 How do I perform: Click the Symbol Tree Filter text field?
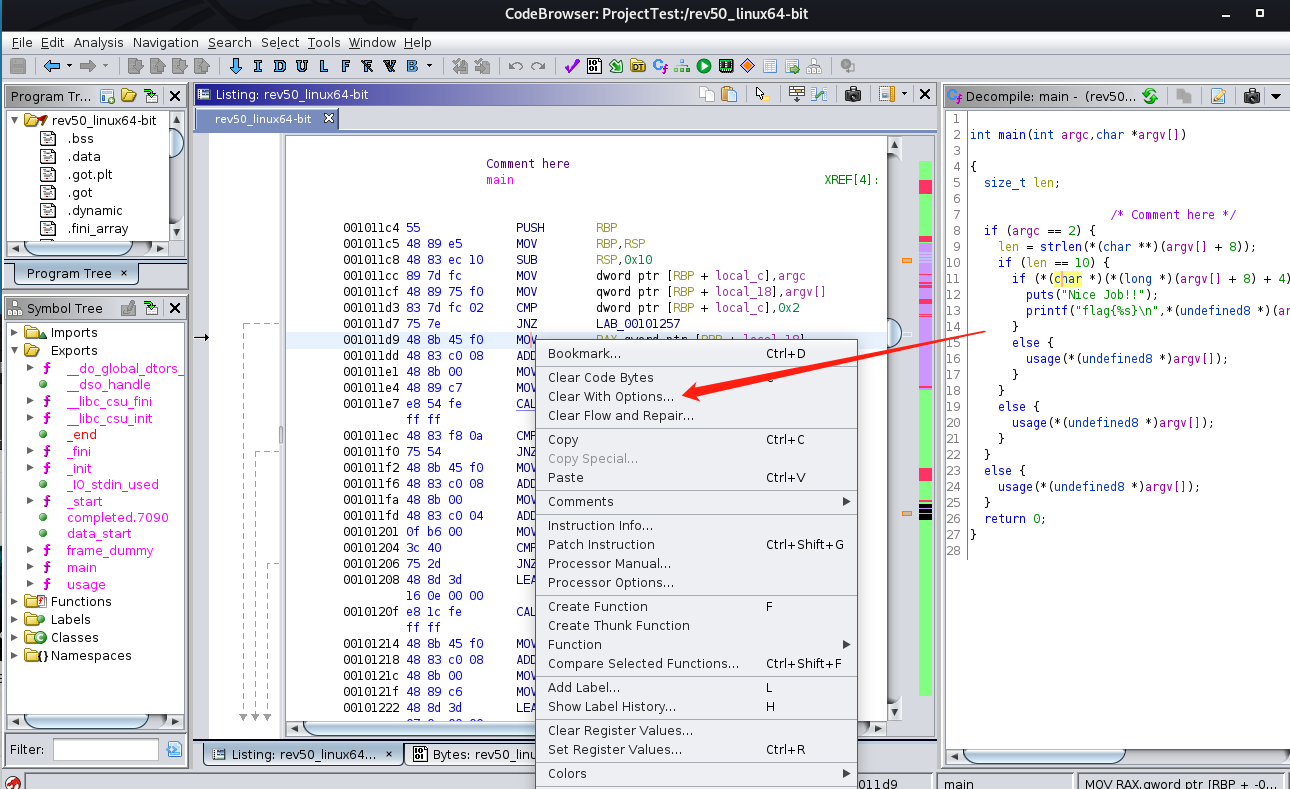[x=105, y=749]
